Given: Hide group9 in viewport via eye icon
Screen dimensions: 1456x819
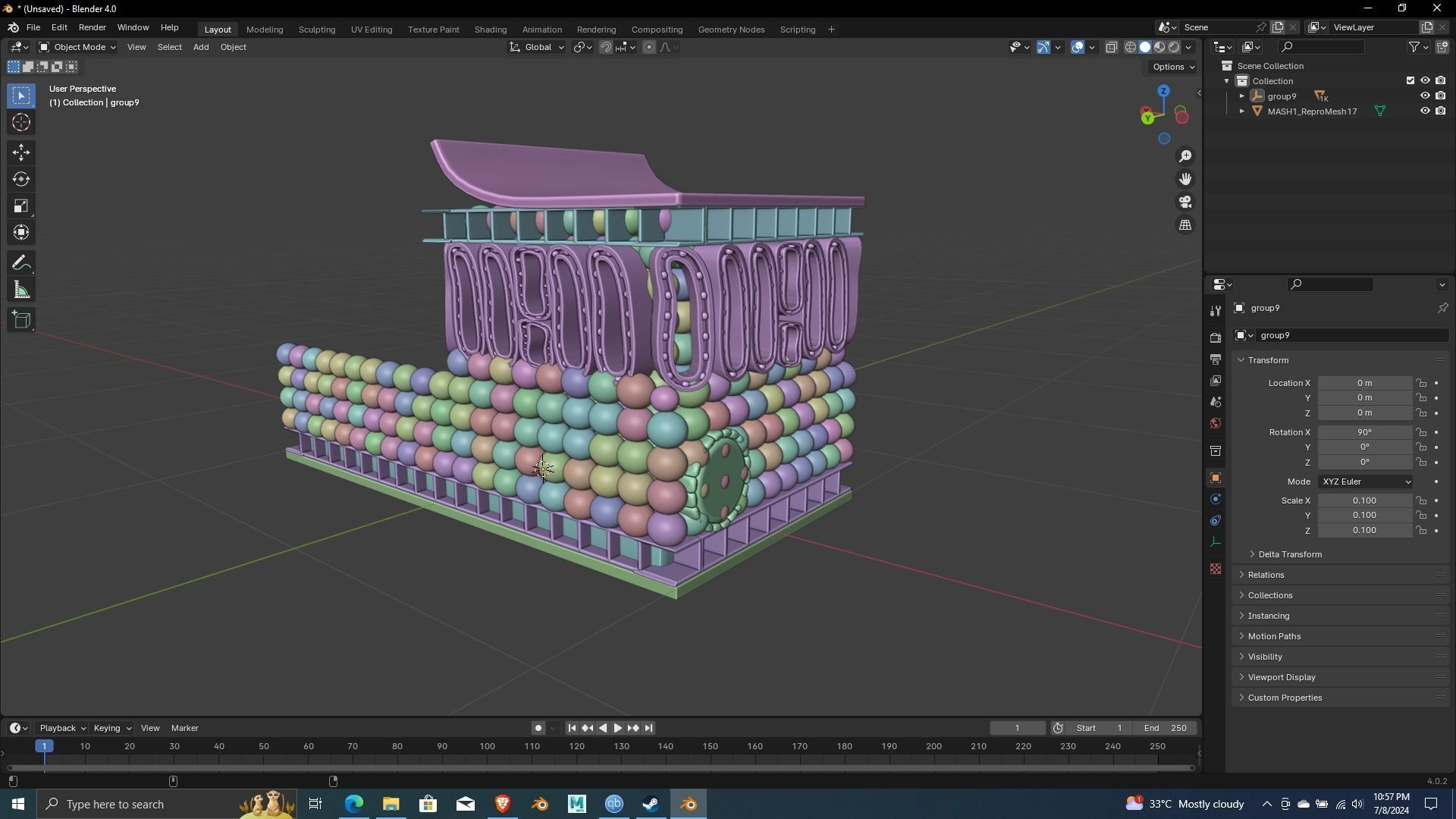Looking at the screenshot, I should (x=1425, y=96).
